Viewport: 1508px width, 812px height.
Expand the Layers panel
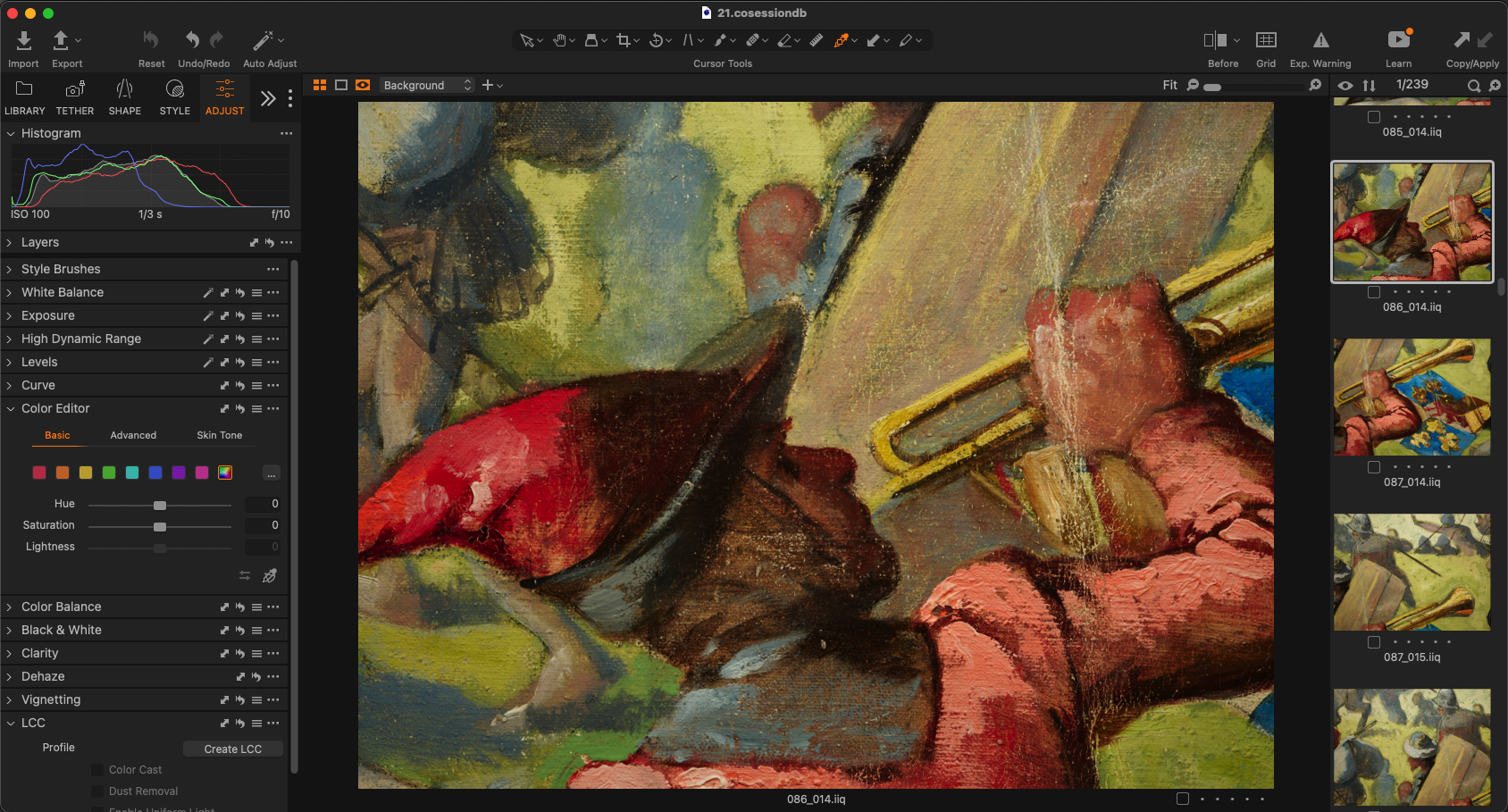(x=11, y=242)
